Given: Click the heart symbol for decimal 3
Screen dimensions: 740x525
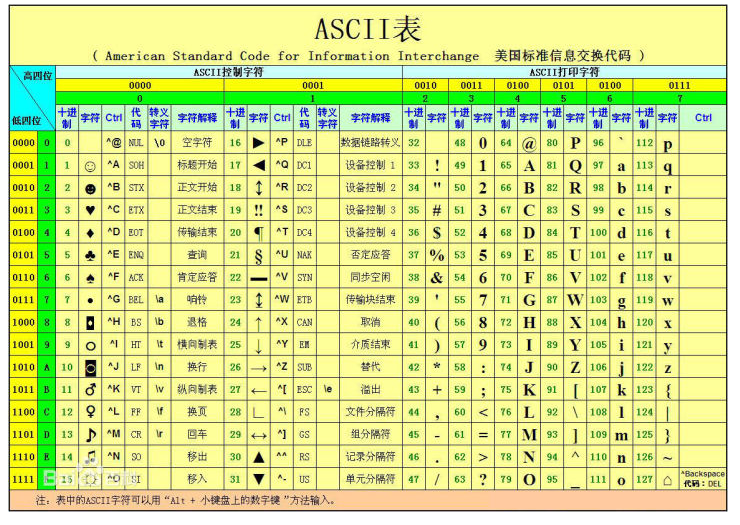Looking at the screenshot, I should tap(90, 210).
